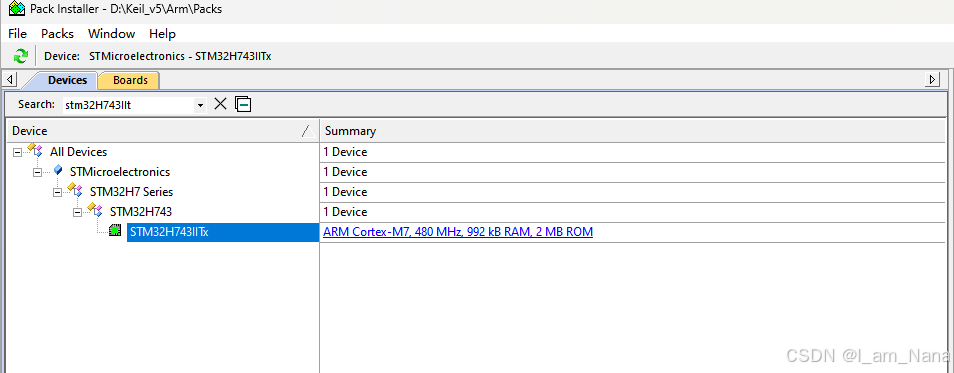Open the ARM Cortex-M7 480 MHz summary link

tap(458, 232)
